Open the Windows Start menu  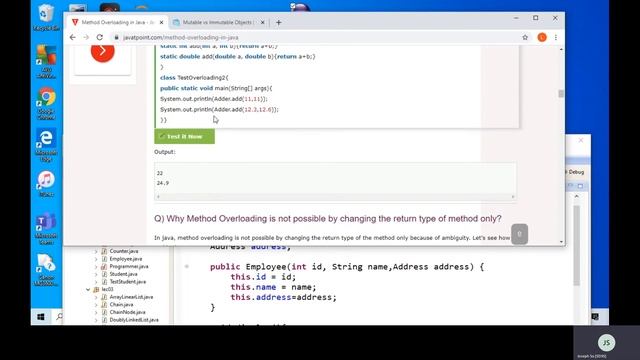pyautogui.click(x=40, y=317)
